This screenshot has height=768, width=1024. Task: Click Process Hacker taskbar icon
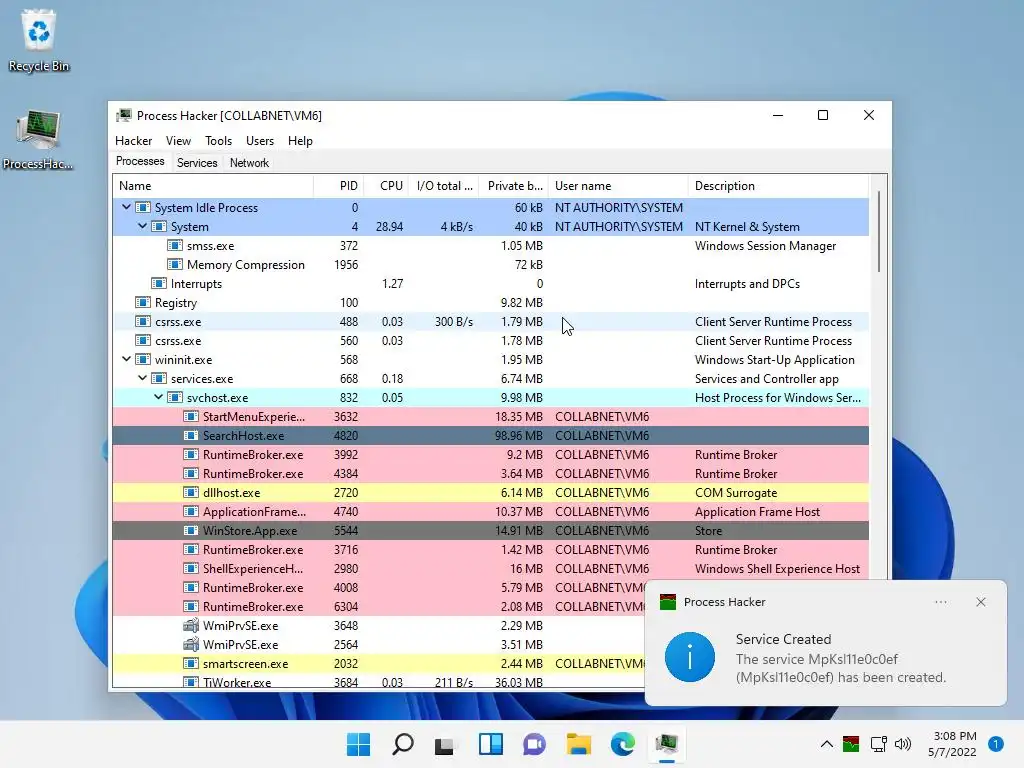pyautogui.click(x=667, y=744)
